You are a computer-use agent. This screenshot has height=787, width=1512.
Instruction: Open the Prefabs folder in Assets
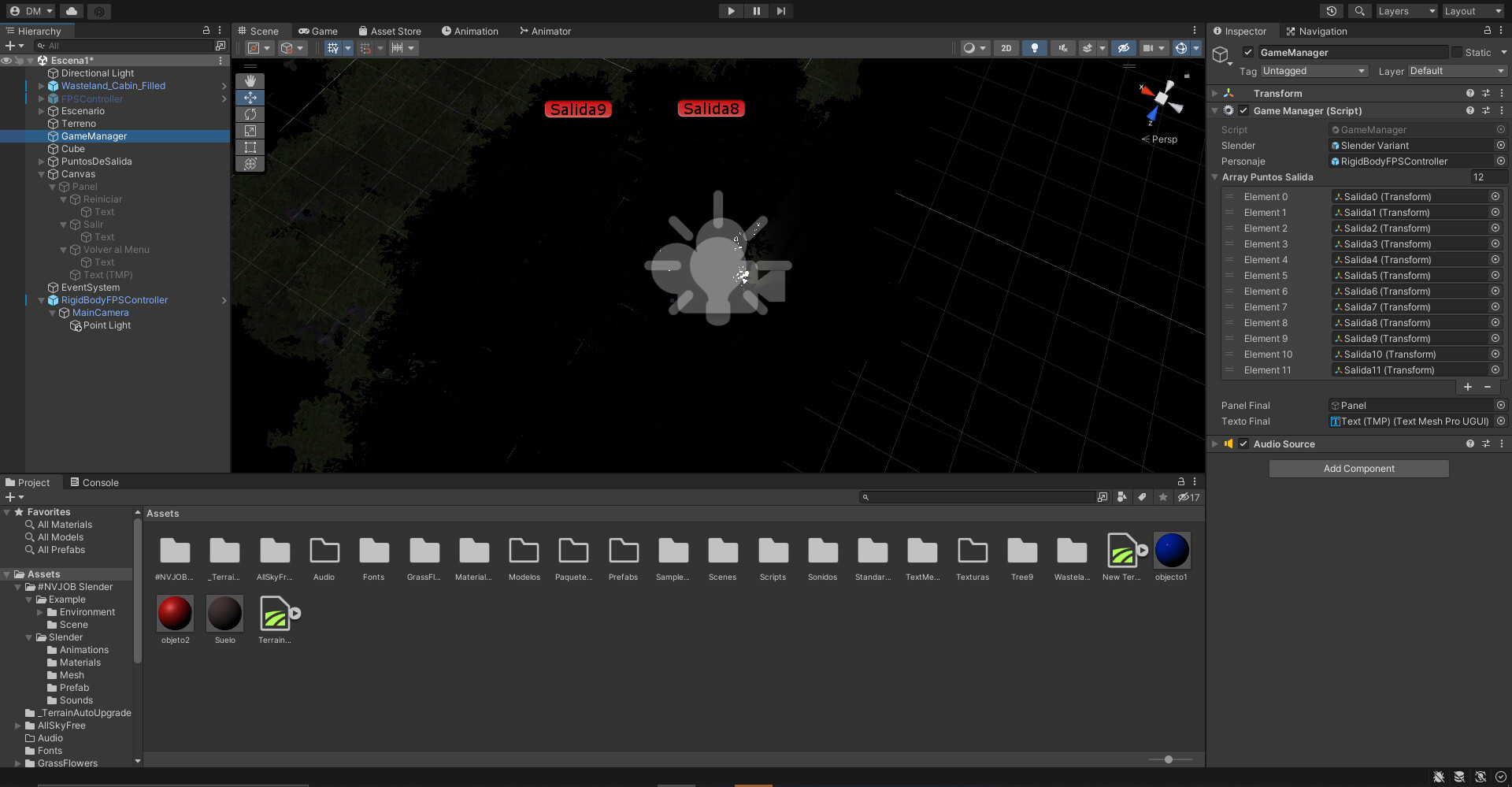tap(623, 551)
